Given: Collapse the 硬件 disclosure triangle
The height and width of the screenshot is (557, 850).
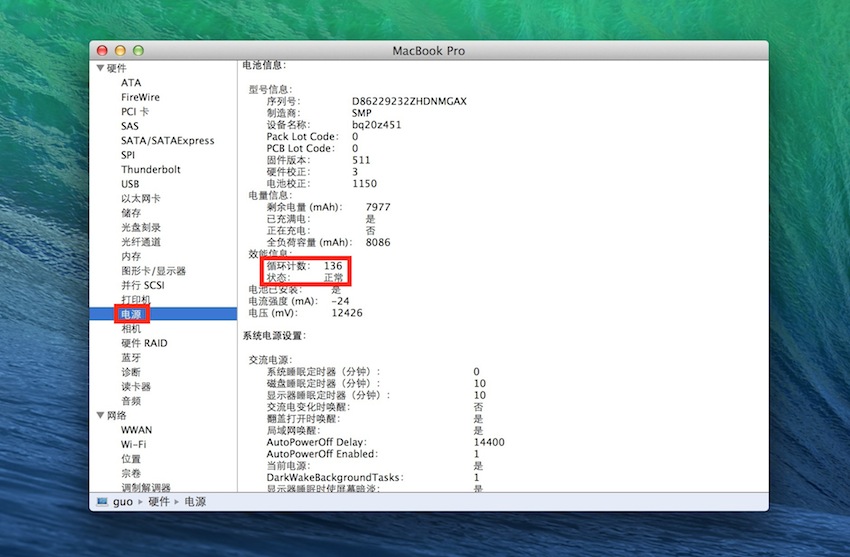Looking at the screenshot, I should click(100, 68).
